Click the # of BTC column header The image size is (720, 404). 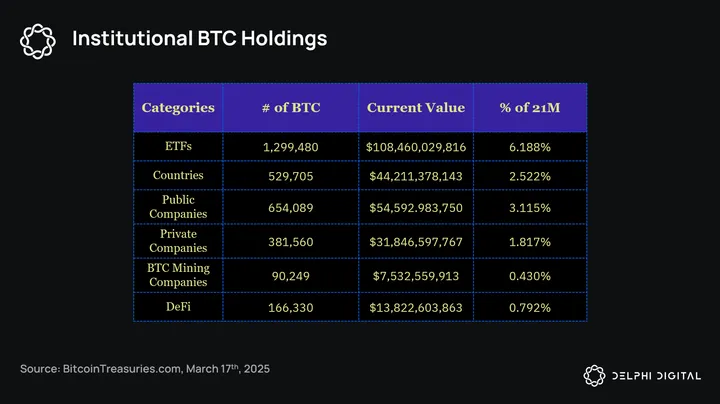(291, 107)
